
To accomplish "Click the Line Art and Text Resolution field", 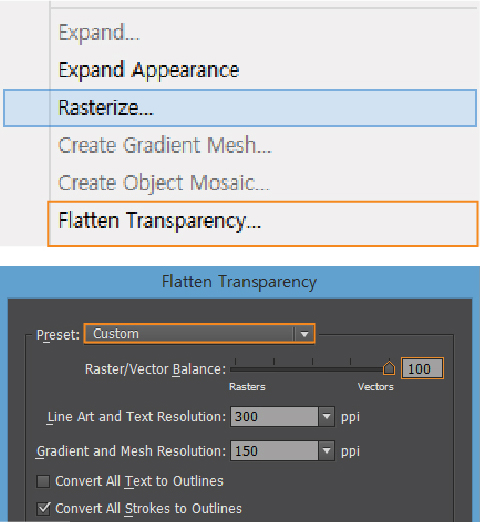I will [274, 416].
